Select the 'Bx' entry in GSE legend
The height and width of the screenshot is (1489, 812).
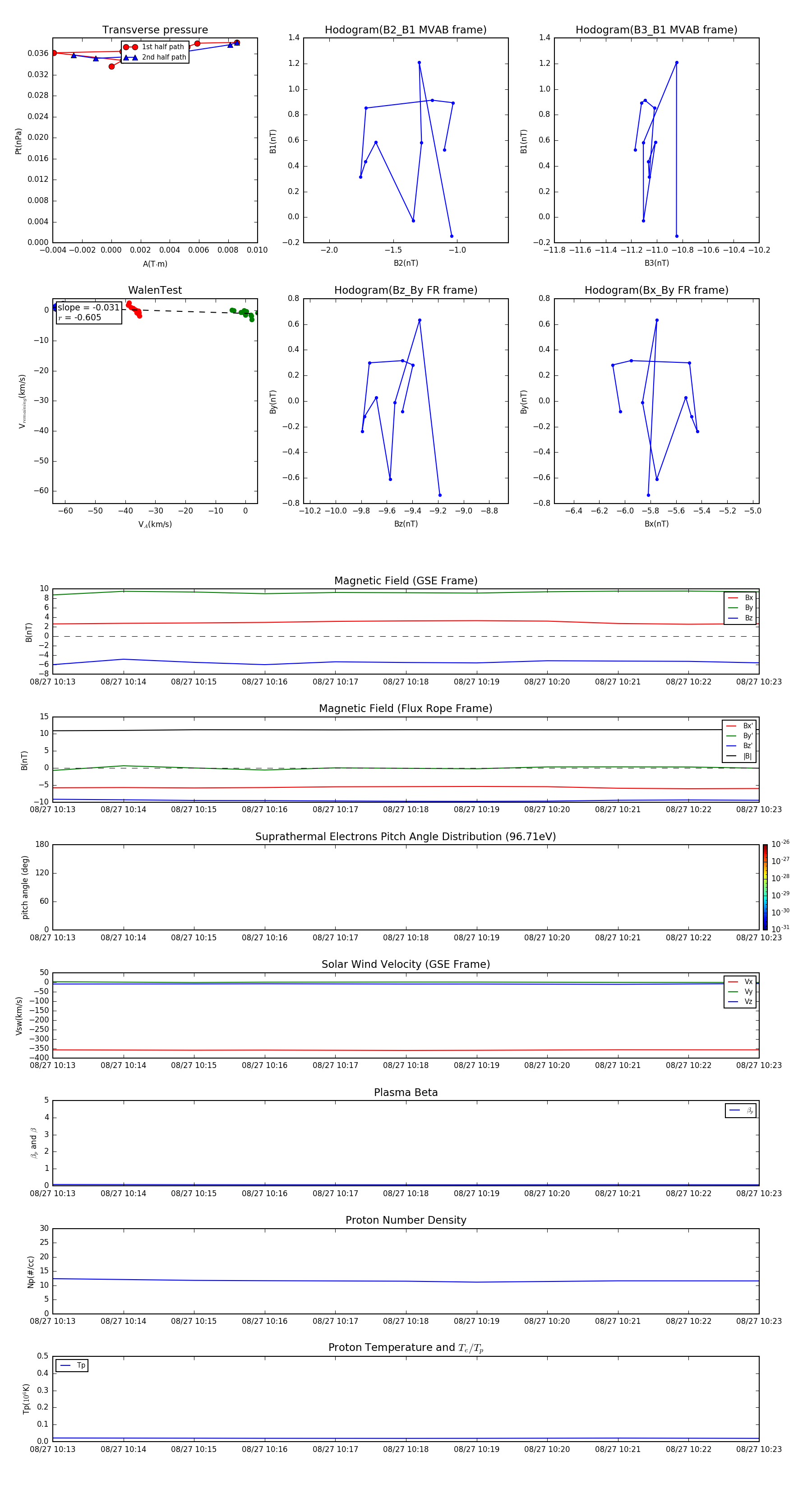740,598
